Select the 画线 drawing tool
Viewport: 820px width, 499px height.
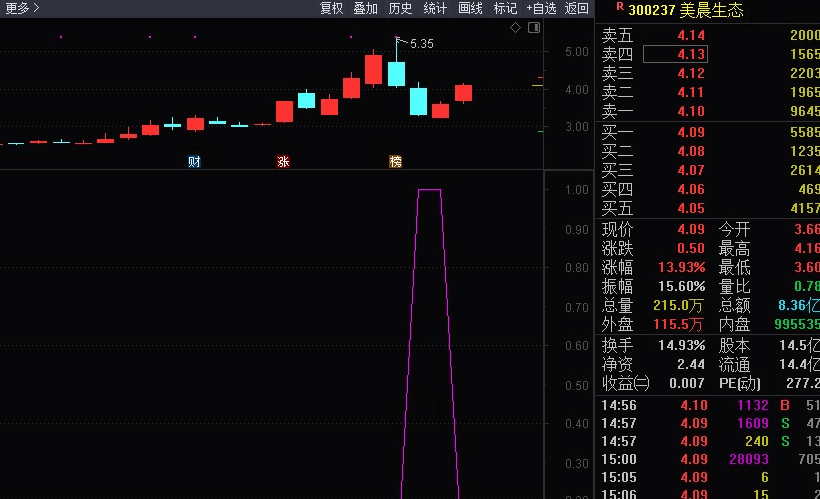pyautogui.click(x=470, y=8)
